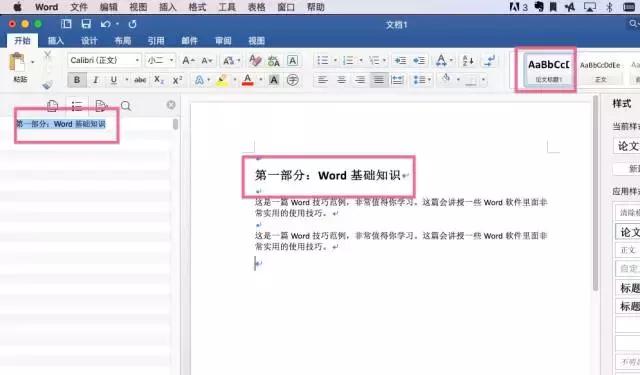Select the 第一部分: Word 基础知识 navigation heading
The width and height of the screenshot is (640, 375).
(61, 124)
